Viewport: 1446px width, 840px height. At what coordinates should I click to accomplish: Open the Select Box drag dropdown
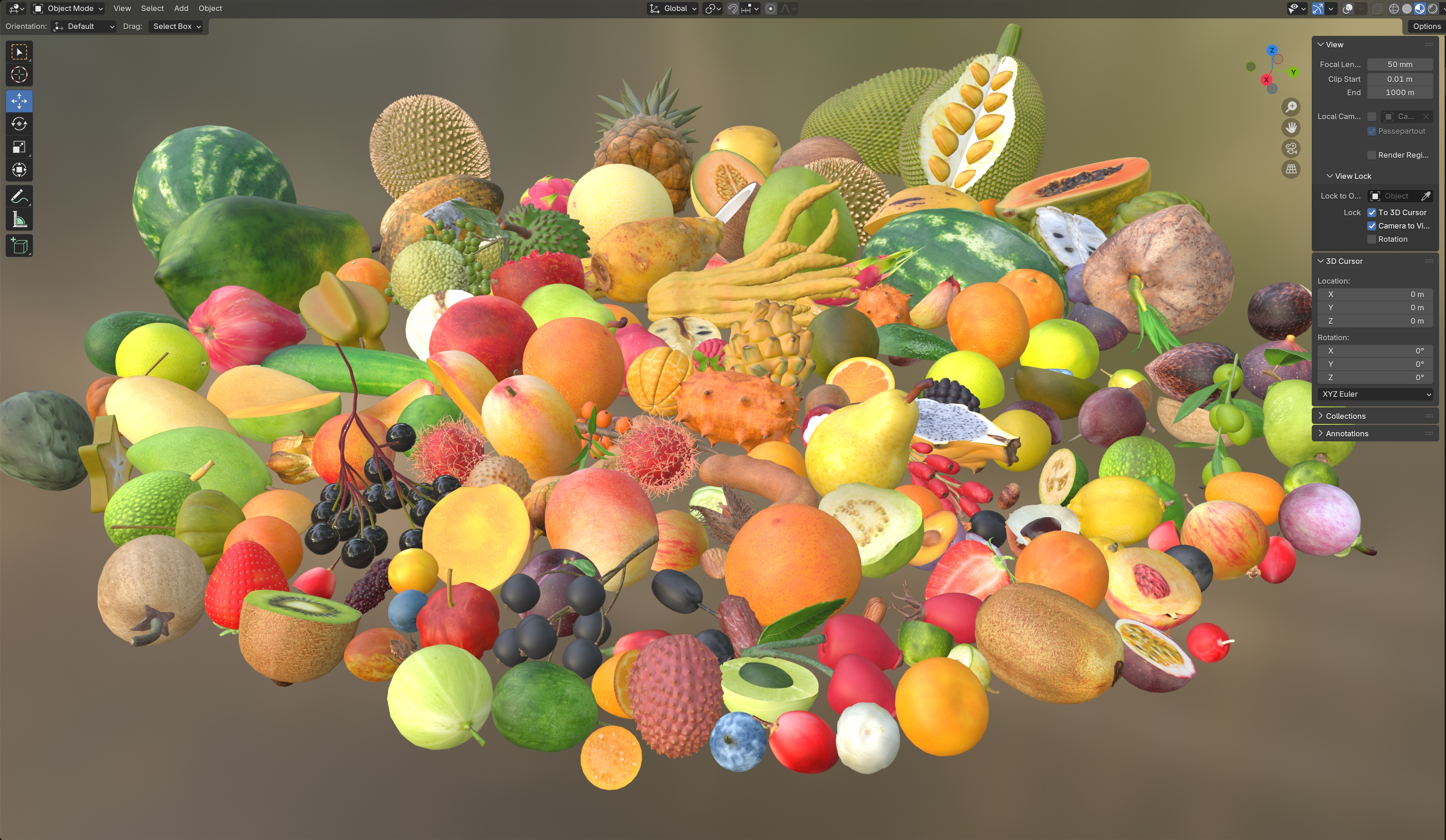pyautogui.click(x=176, y=26)
